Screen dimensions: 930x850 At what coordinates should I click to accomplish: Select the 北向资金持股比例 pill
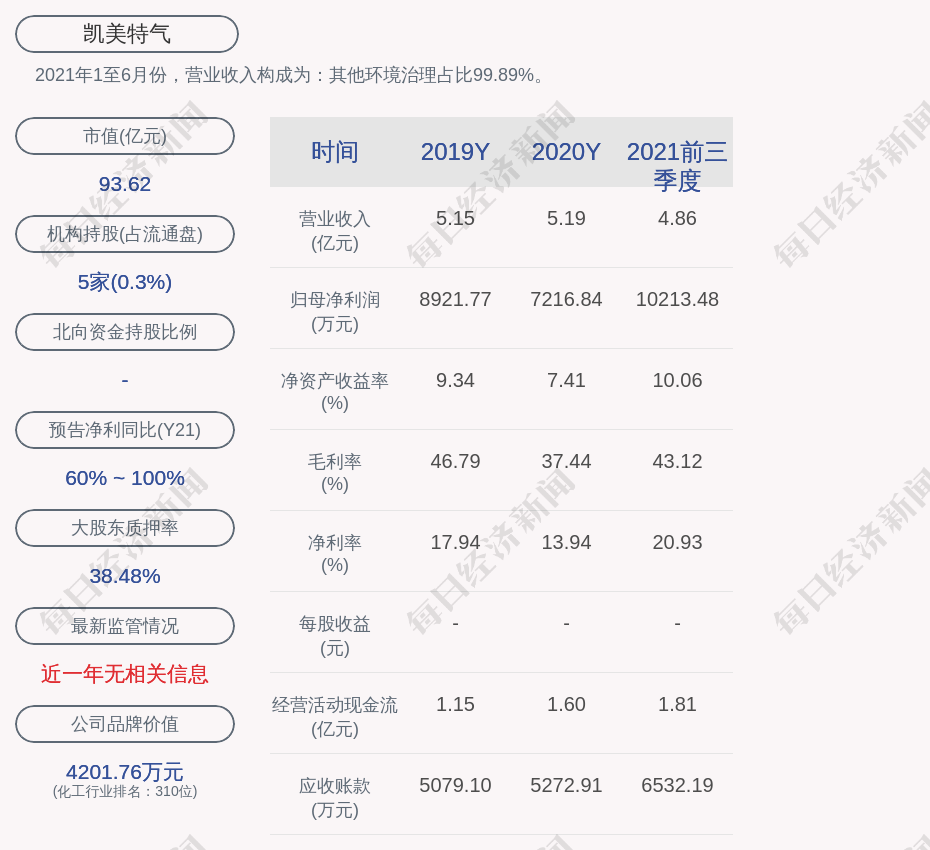pyautogui.click(x=125, y=332)
